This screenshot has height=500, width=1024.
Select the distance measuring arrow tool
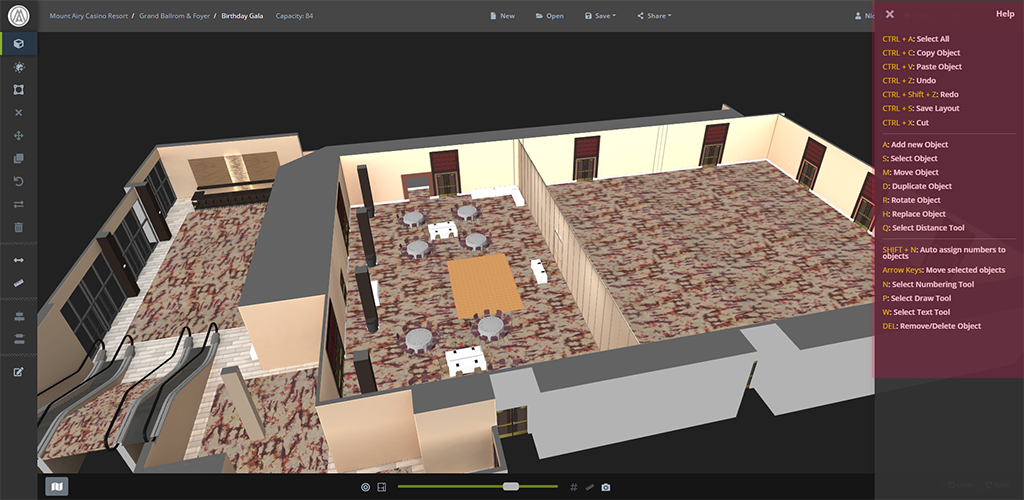click(x=19, y=260)
